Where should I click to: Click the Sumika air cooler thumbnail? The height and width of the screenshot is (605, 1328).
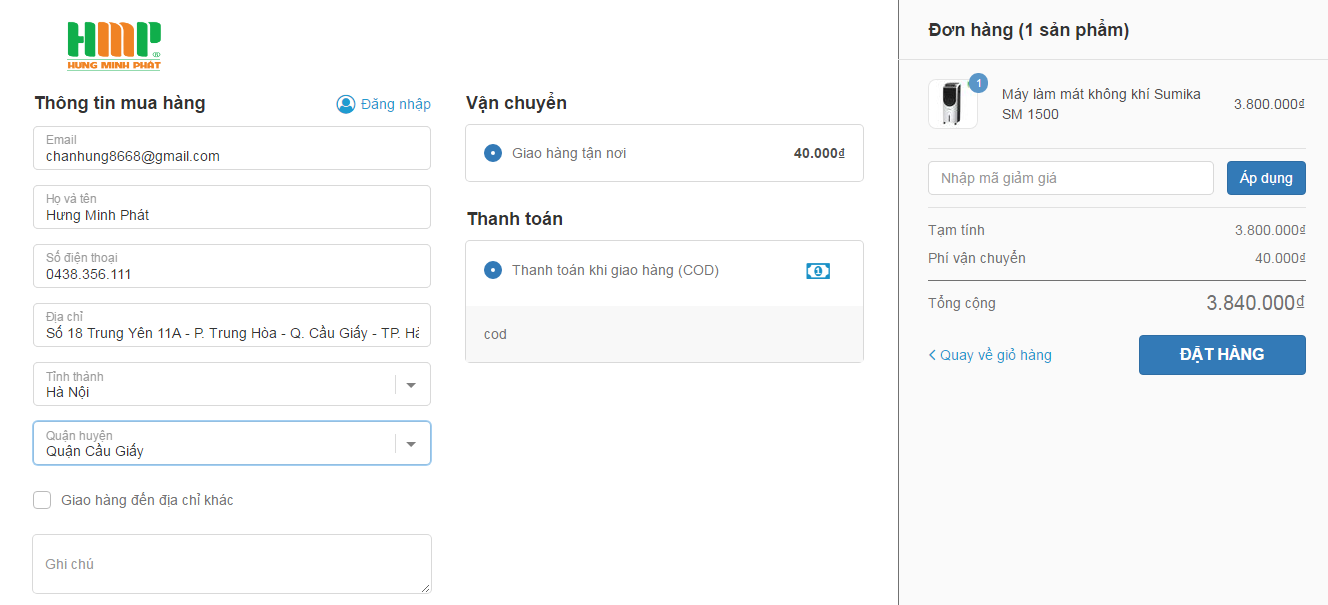click(x=952, y=105)
